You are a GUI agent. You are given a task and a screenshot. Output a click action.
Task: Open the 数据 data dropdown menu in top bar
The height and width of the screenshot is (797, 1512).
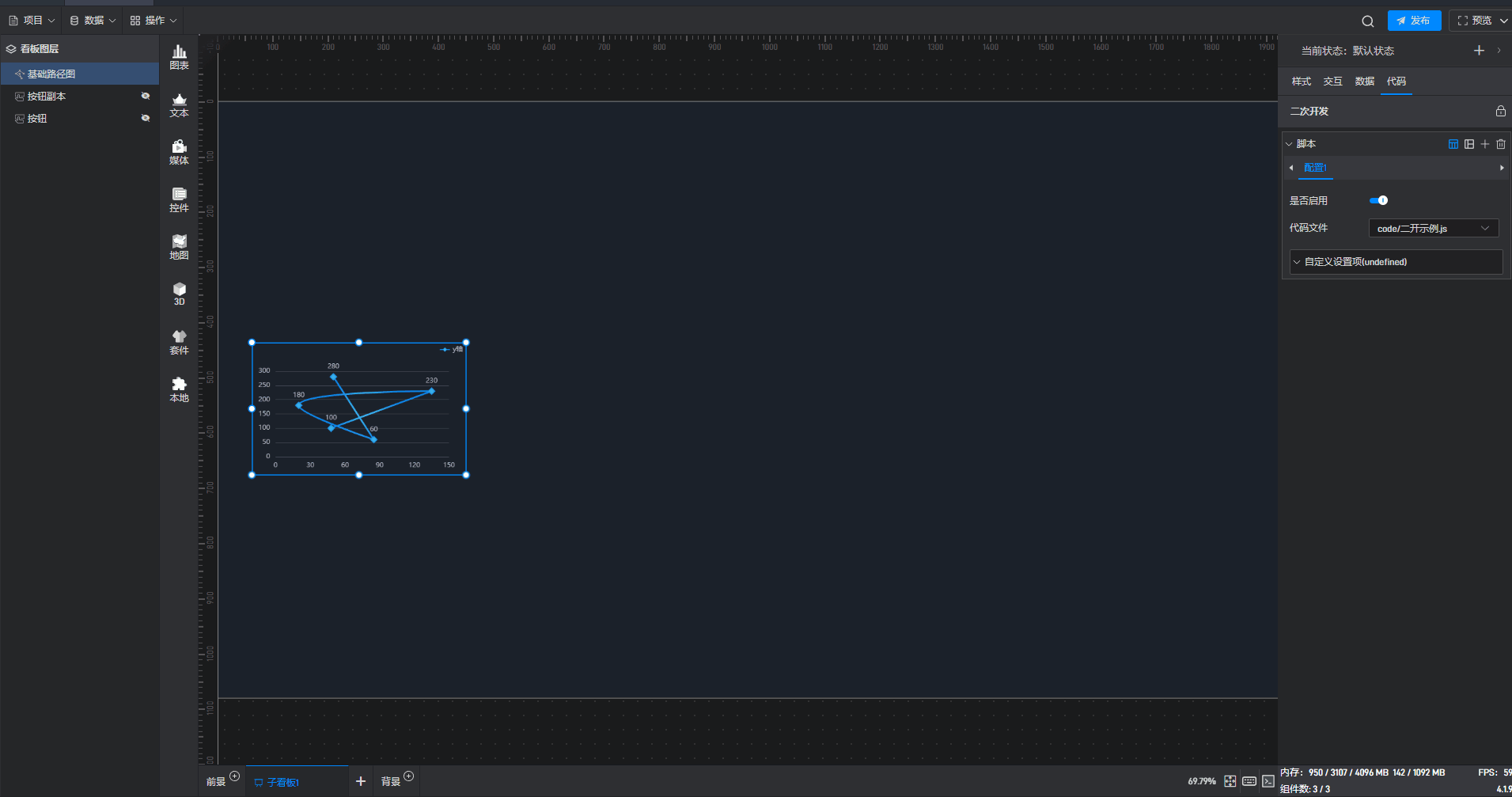pyautogui.click(x=93, y=21)
